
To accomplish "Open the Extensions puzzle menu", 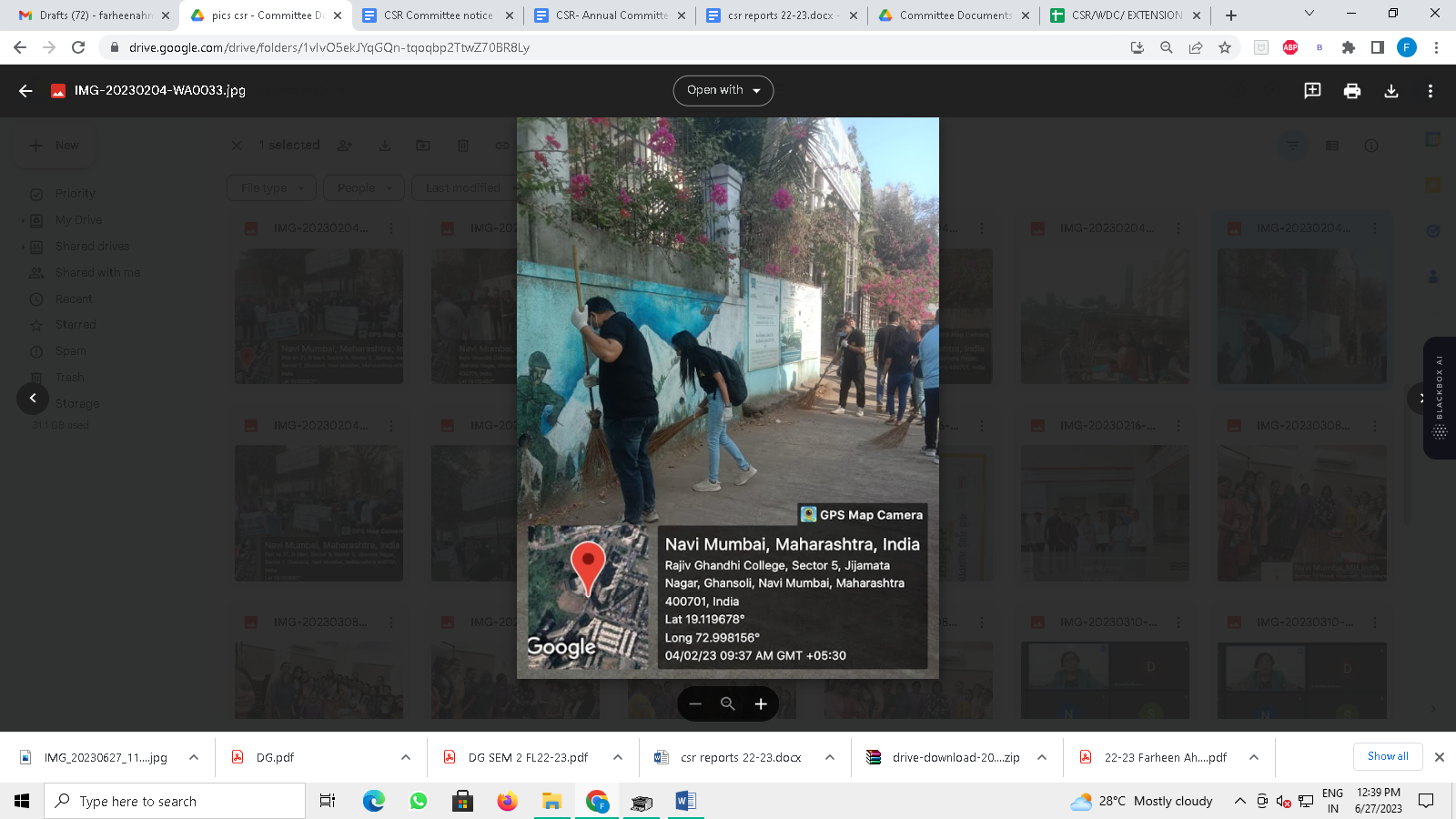I will (x=1349, y=47).
